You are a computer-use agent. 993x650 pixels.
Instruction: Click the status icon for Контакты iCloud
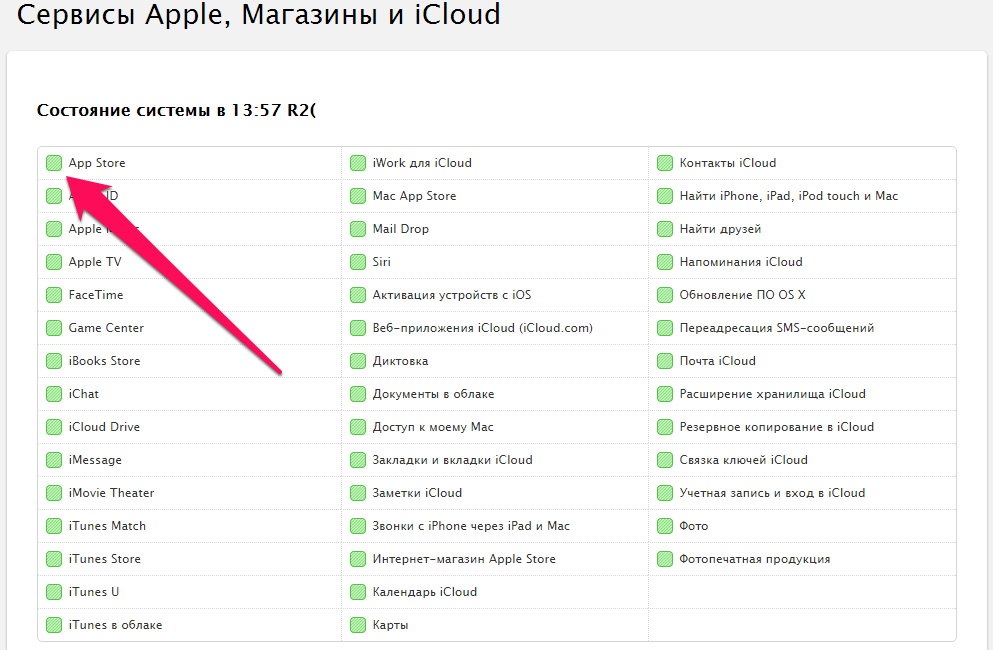[x=664, y=163]
